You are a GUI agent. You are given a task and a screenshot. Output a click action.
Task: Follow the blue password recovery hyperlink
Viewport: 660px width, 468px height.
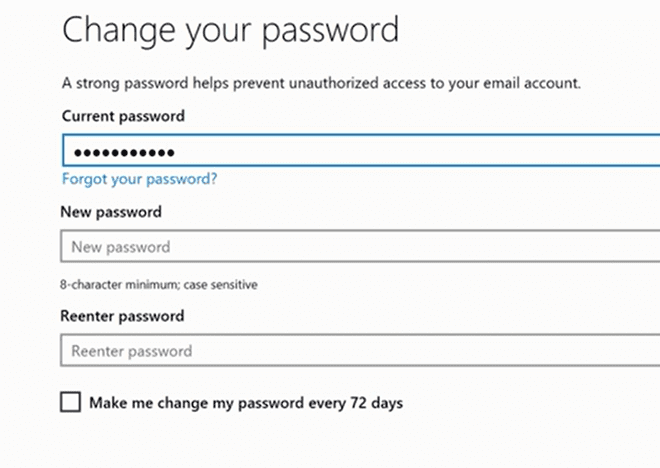[139, 180]
